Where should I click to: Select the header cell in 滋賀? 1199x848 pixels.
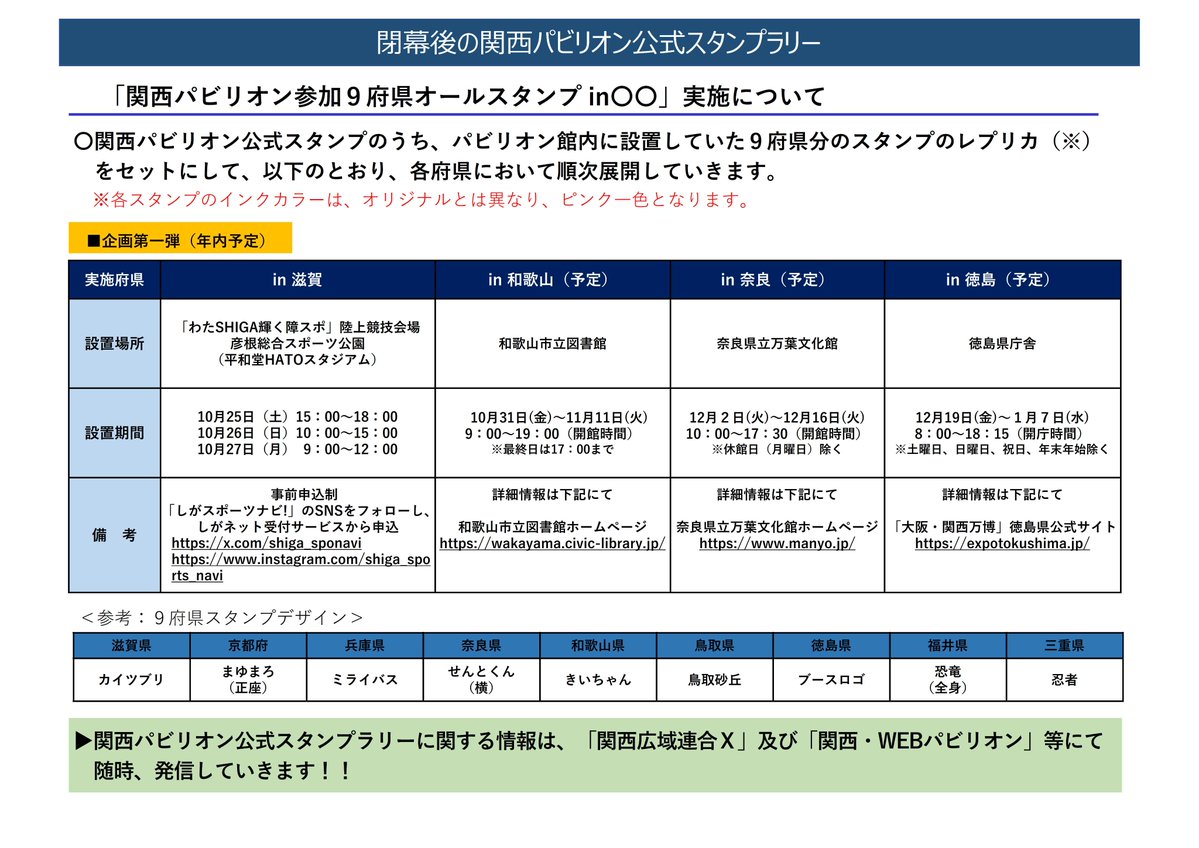297,279
